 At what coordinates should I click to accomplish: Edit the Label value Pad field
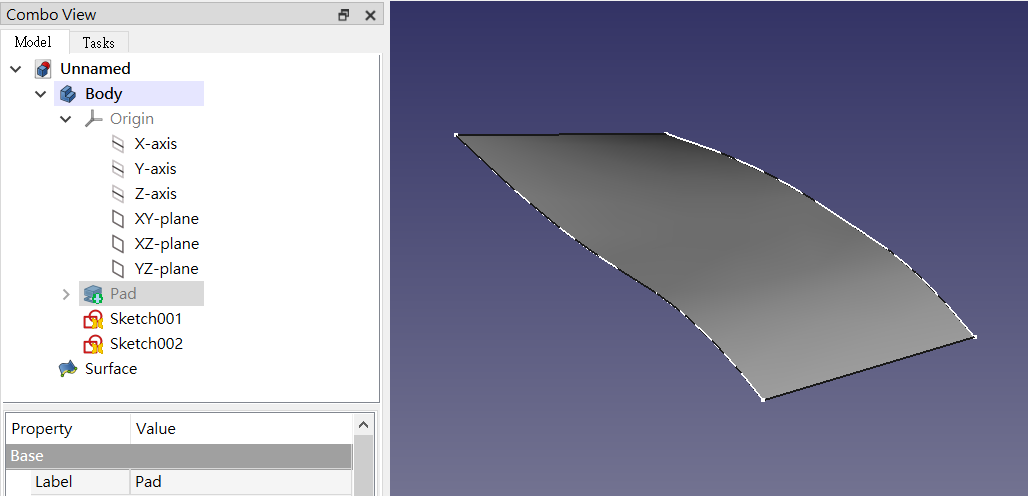241,482
